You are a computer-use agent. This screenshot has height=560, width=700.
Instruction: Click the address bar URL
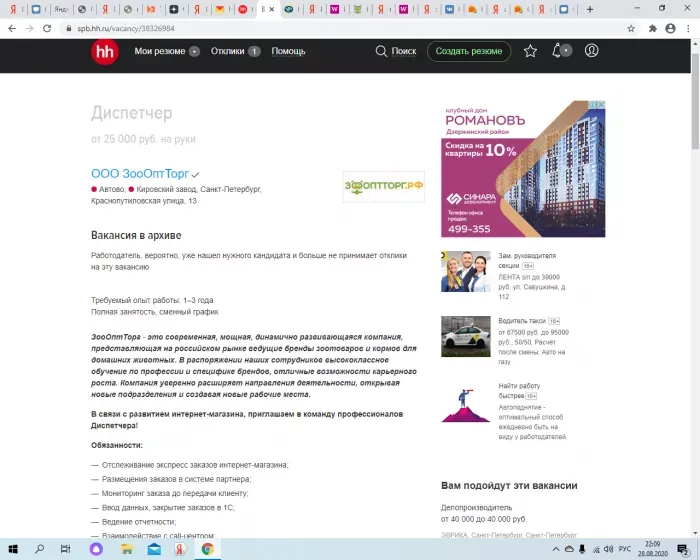(126, 29)
